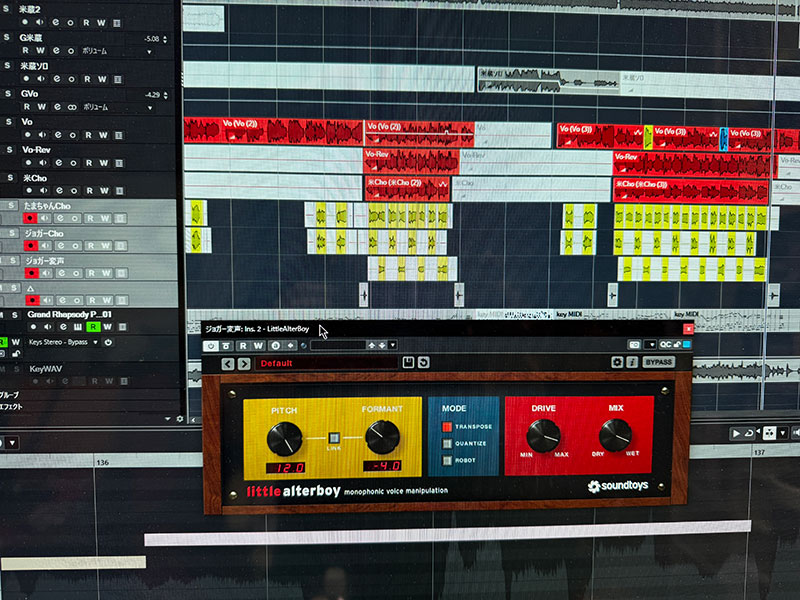Adjust G米蔵 volume value stepper
800x600 pixels.
pyautogui.click(x=165, y=39)
